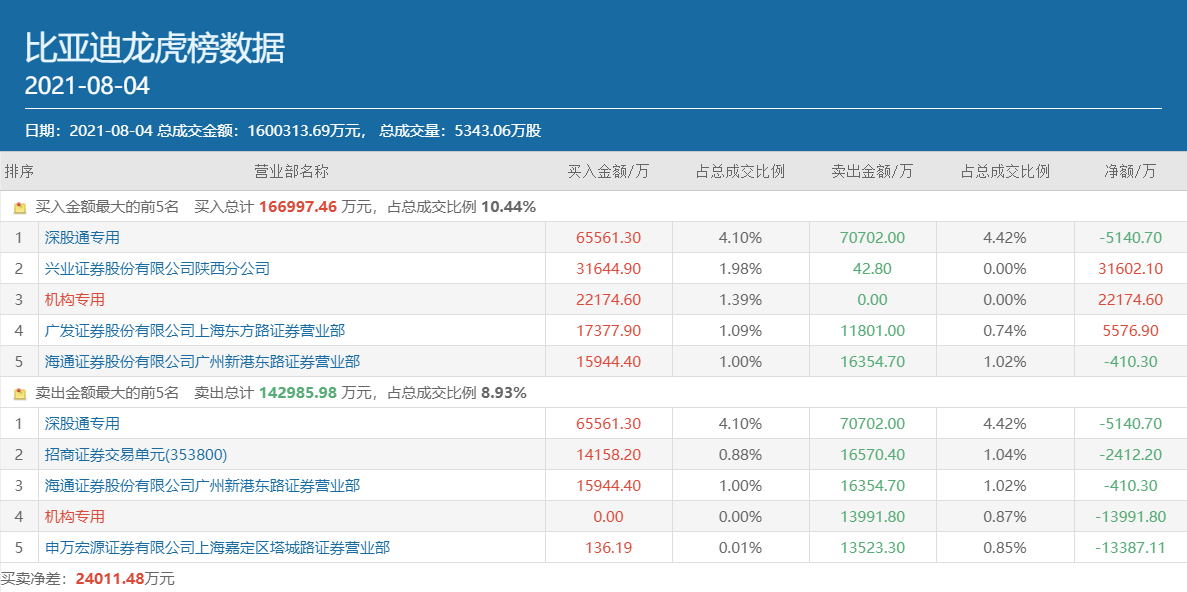Click the bag icon beside 卖出金额最大的前5名
Viewport: 1187px width, 592px height.
click(20, 394)
